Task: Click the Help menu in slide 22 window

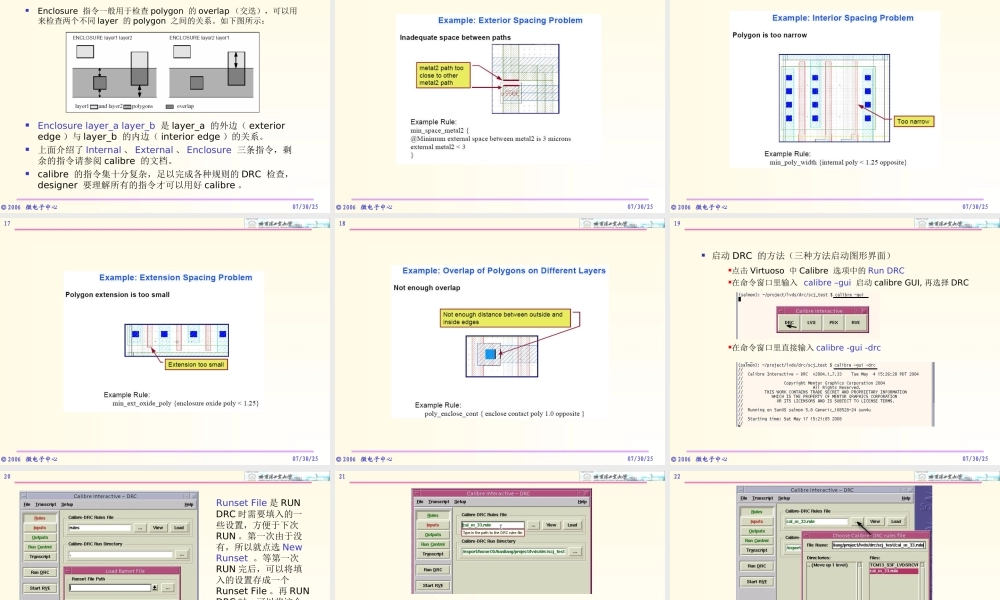Action: [906, 498]
